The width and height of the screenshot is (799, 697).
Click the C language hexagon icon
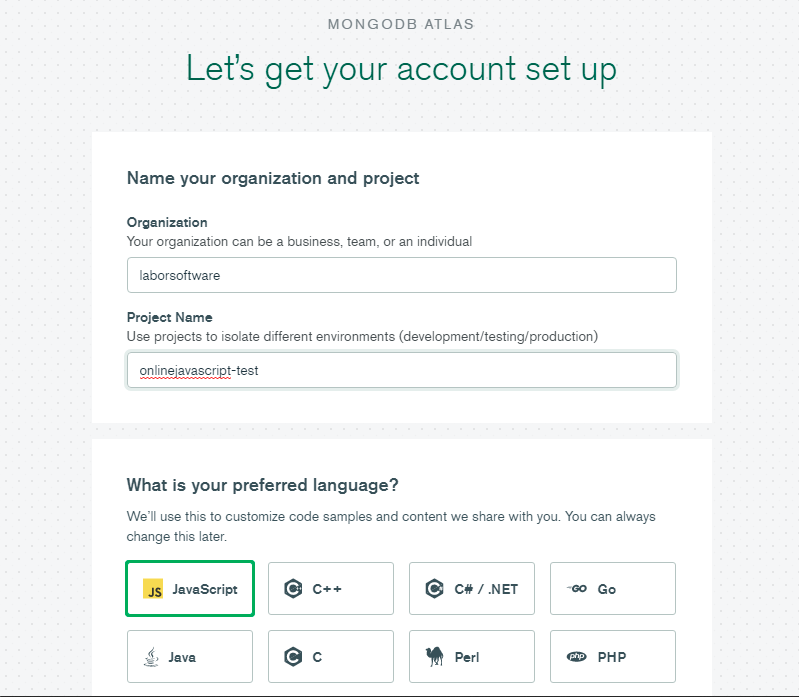293,657
